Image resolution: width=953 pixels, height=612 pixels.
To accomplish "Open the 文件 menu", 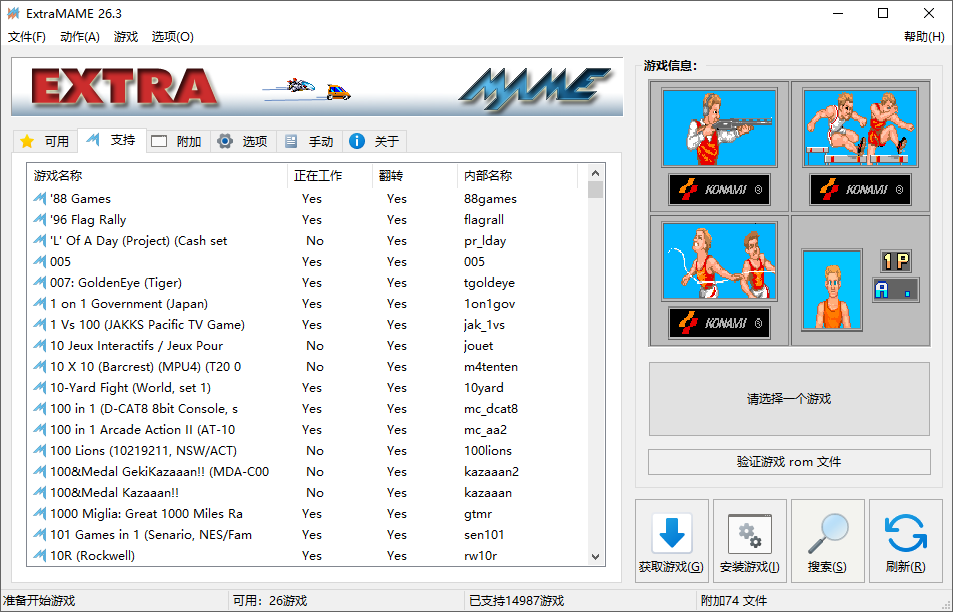I will click(26, 37).
